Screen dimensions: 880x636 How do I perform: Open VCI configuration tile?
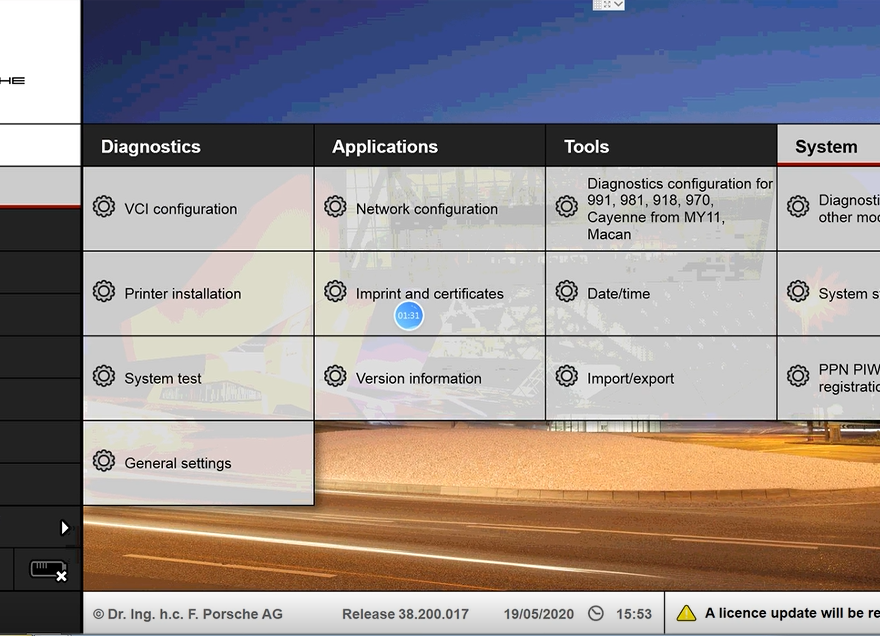(x=198, y=209)
